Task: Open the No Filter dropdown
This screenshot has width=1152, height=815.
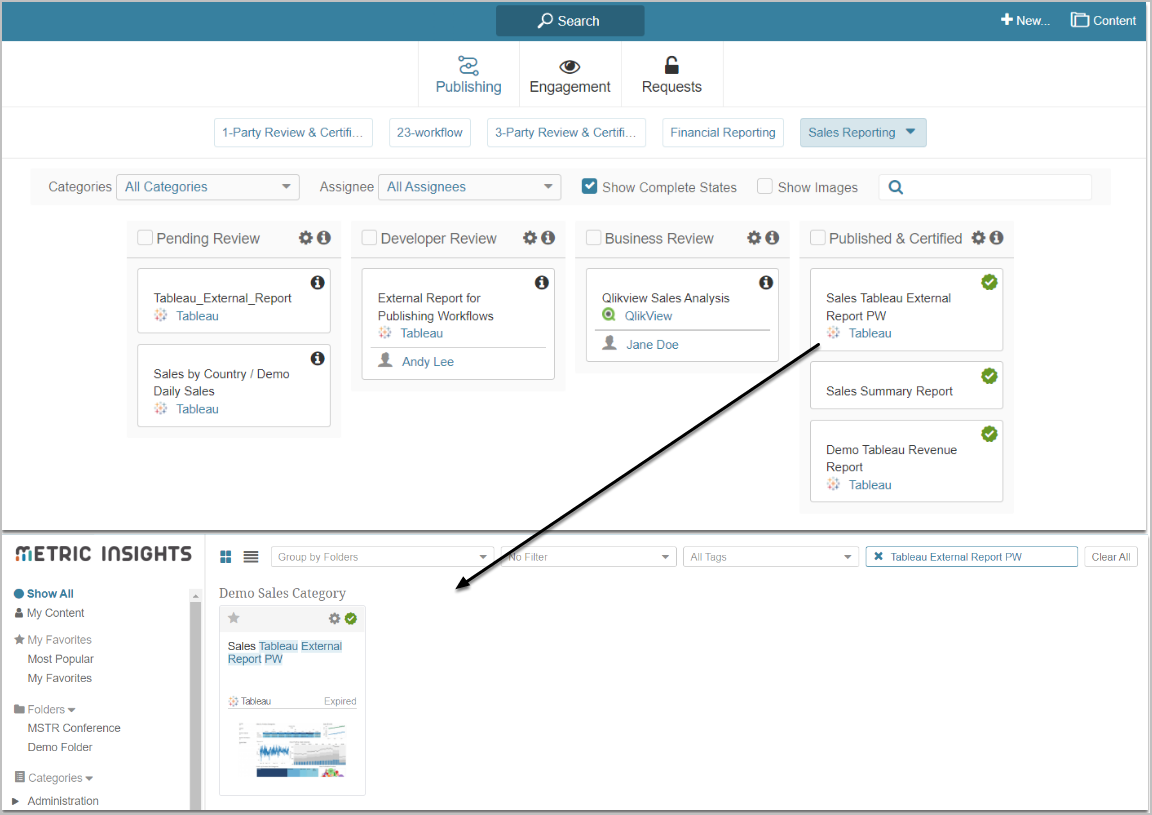Action: pyautogui.click(x=588, y=557)
